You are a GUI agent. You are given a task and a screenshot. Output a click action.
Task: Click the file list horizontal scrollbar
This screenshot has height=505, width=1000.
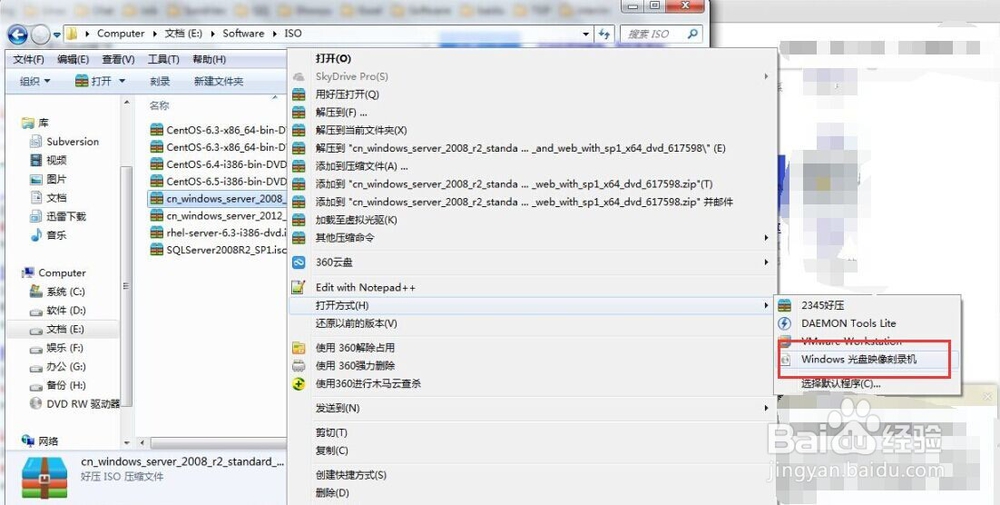(217, 442)
